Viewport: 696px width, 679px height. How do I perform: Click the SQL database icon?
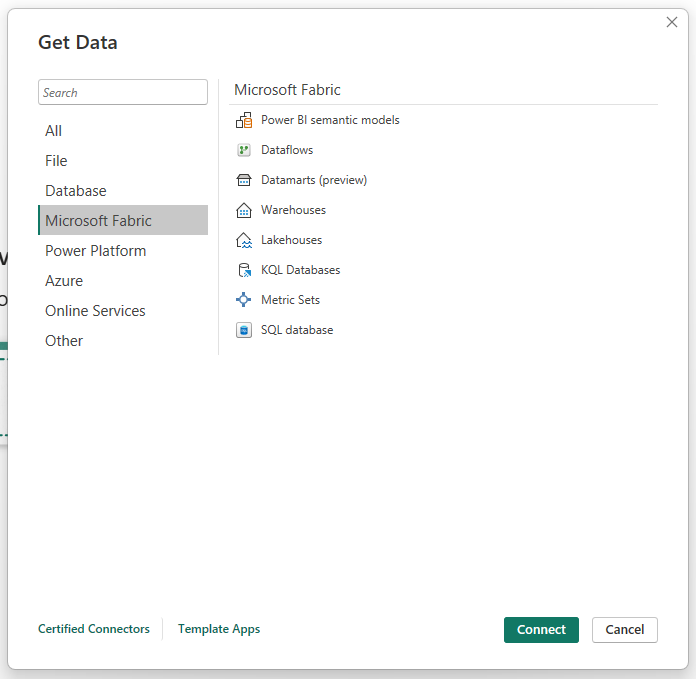(x=244, y=330)
